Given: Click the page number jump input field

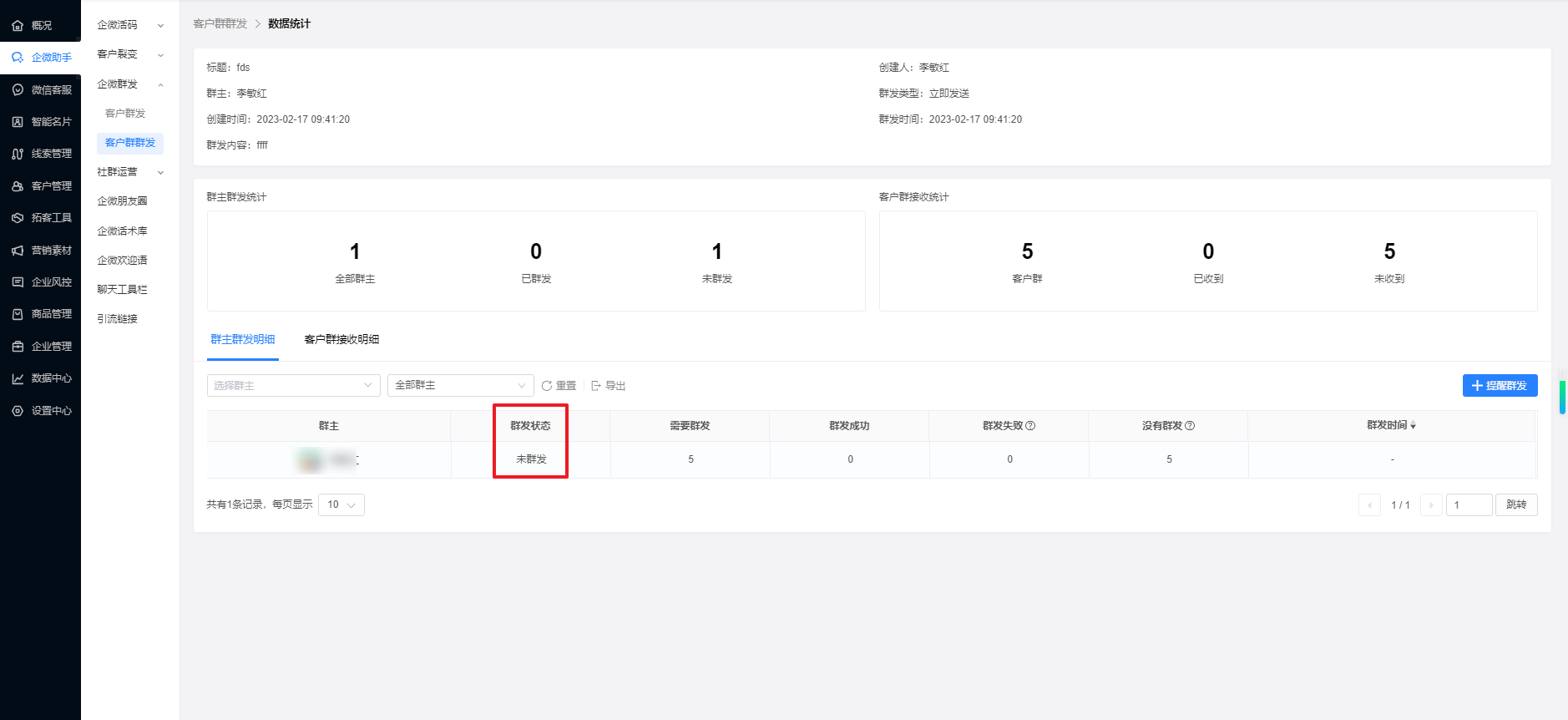Looking at the screenshot, I should [x=1468, y=505].
